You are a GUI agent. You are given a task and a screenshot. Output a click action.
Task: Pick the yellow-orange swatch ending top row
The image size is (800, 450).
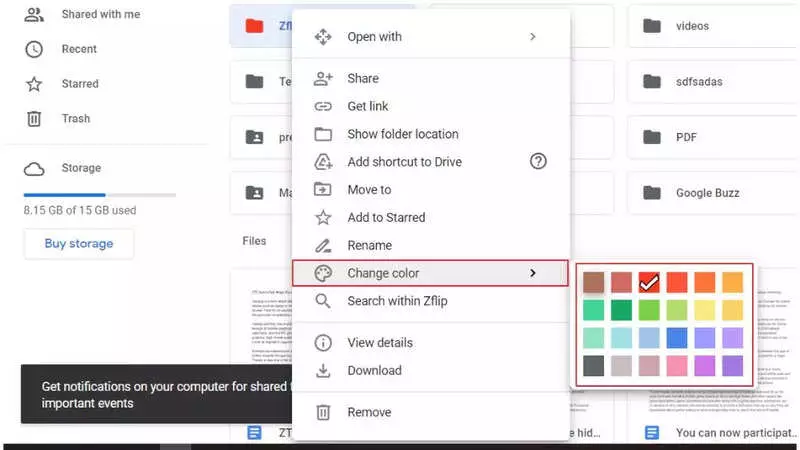tap(733, 282)
